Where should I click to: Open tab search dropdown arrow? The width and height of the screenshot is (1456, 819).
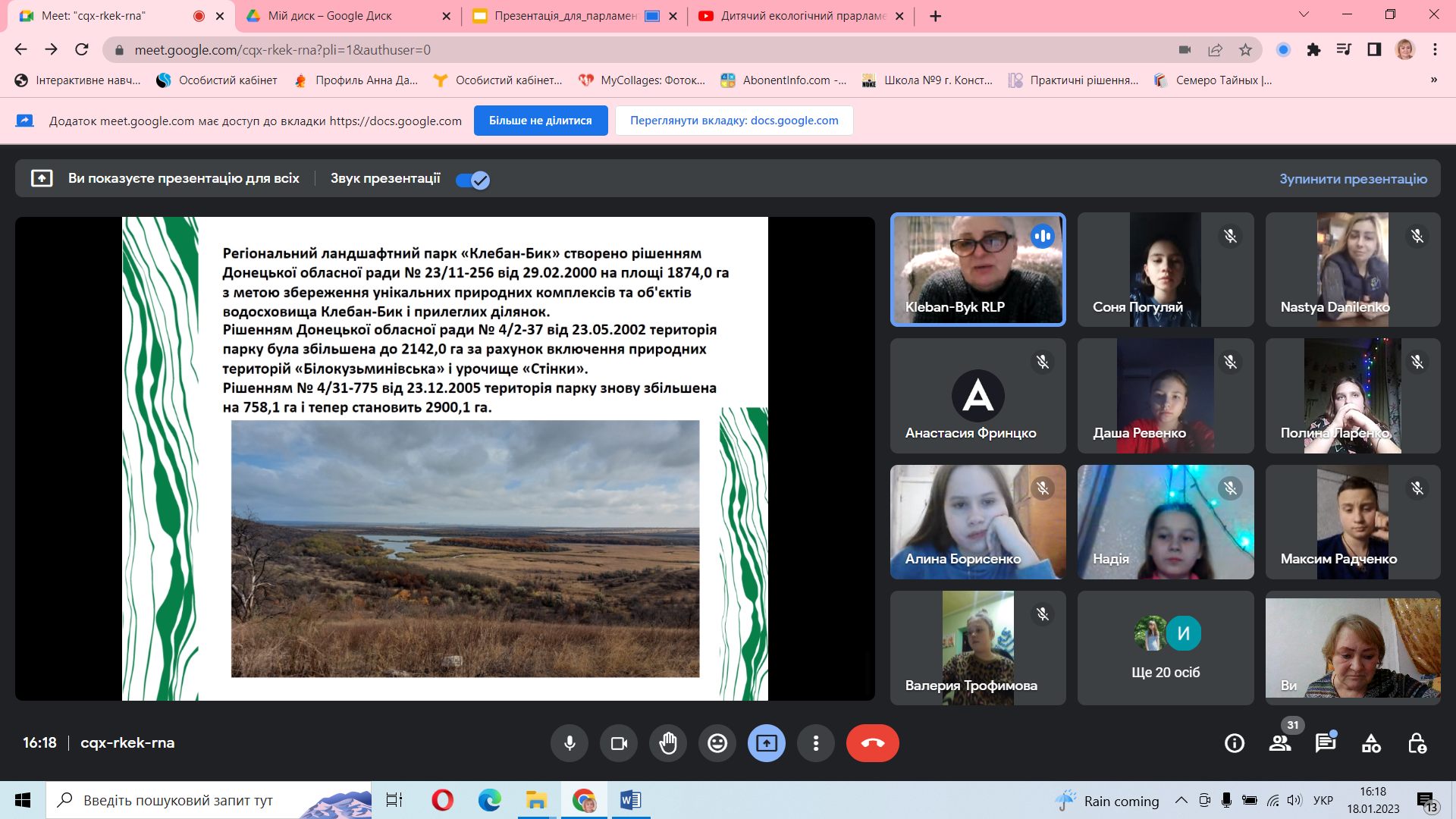coord(1304,14)
